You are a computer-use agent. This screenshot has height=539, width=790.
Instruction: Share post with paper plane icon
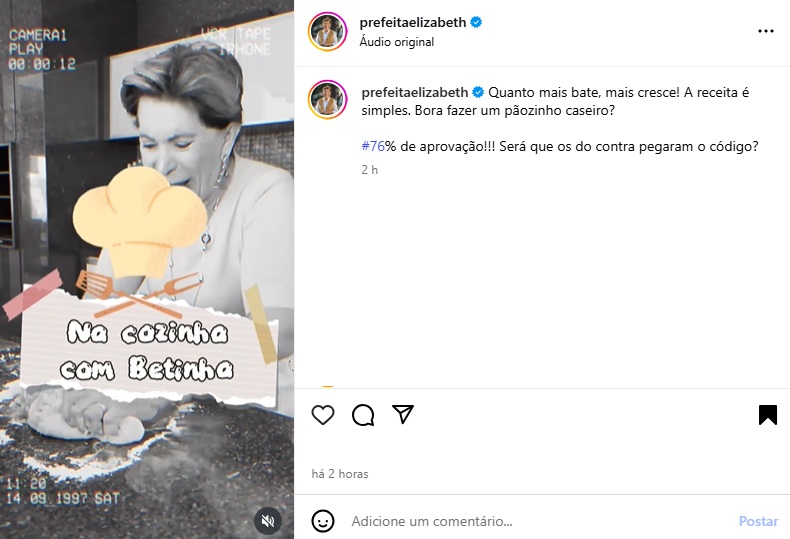click(403, 414)
